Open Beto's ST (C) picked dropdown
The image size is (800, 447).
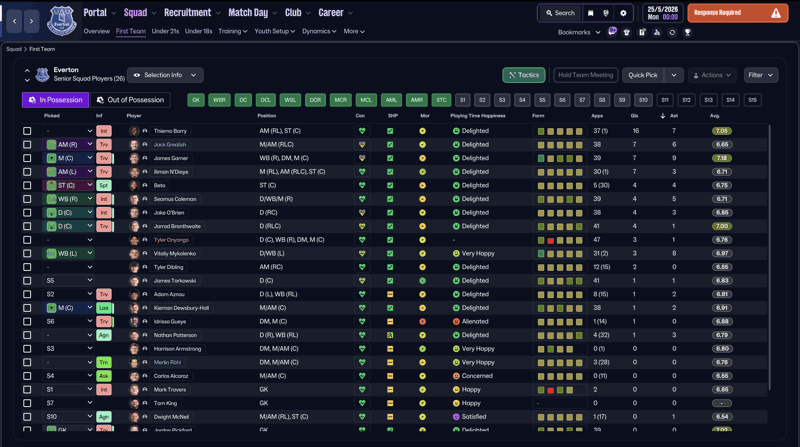point(69,186)
